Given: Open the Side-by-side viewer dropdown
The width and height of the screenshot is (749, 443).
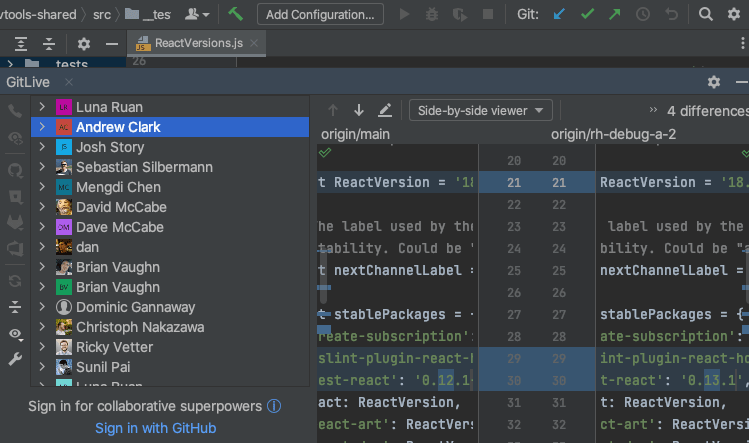Looking at the screenshot, I should (481, 110).
